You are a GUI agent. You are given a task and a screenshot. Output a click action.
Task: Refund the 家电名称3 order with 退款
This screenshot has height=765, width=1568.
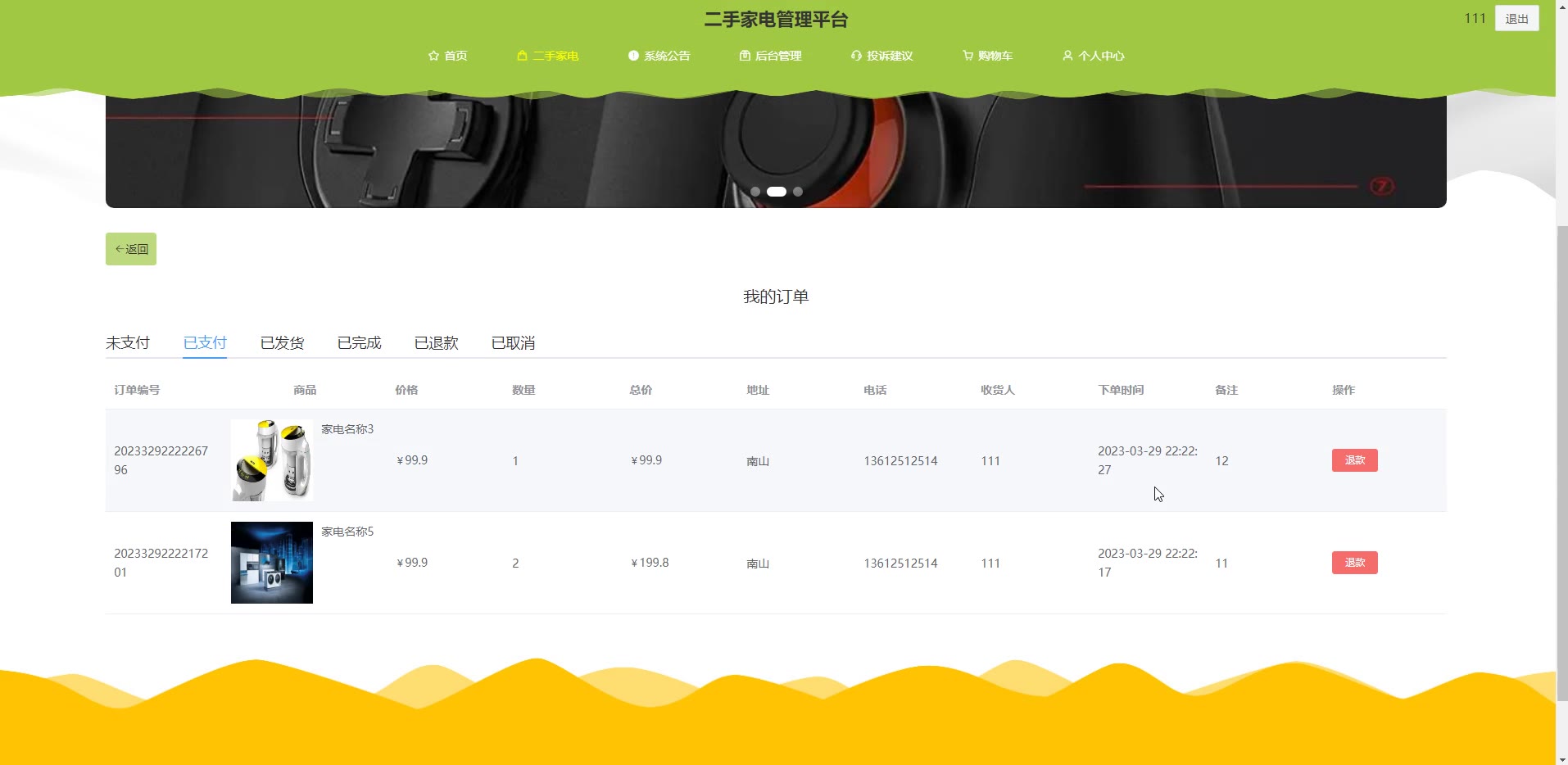point(1354,460)
